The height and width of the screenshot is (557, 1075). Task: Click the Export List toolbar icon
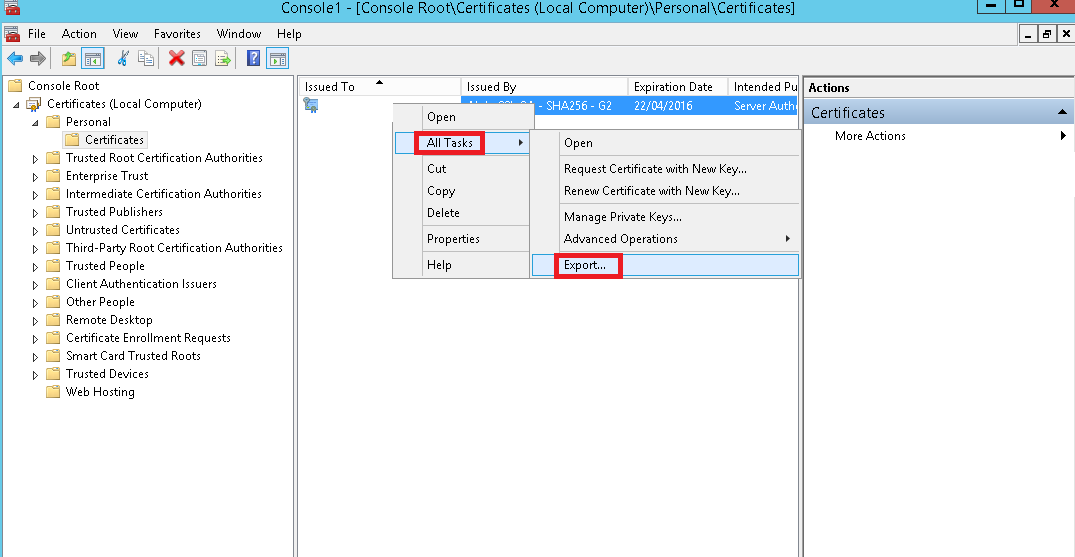point(222,58)
